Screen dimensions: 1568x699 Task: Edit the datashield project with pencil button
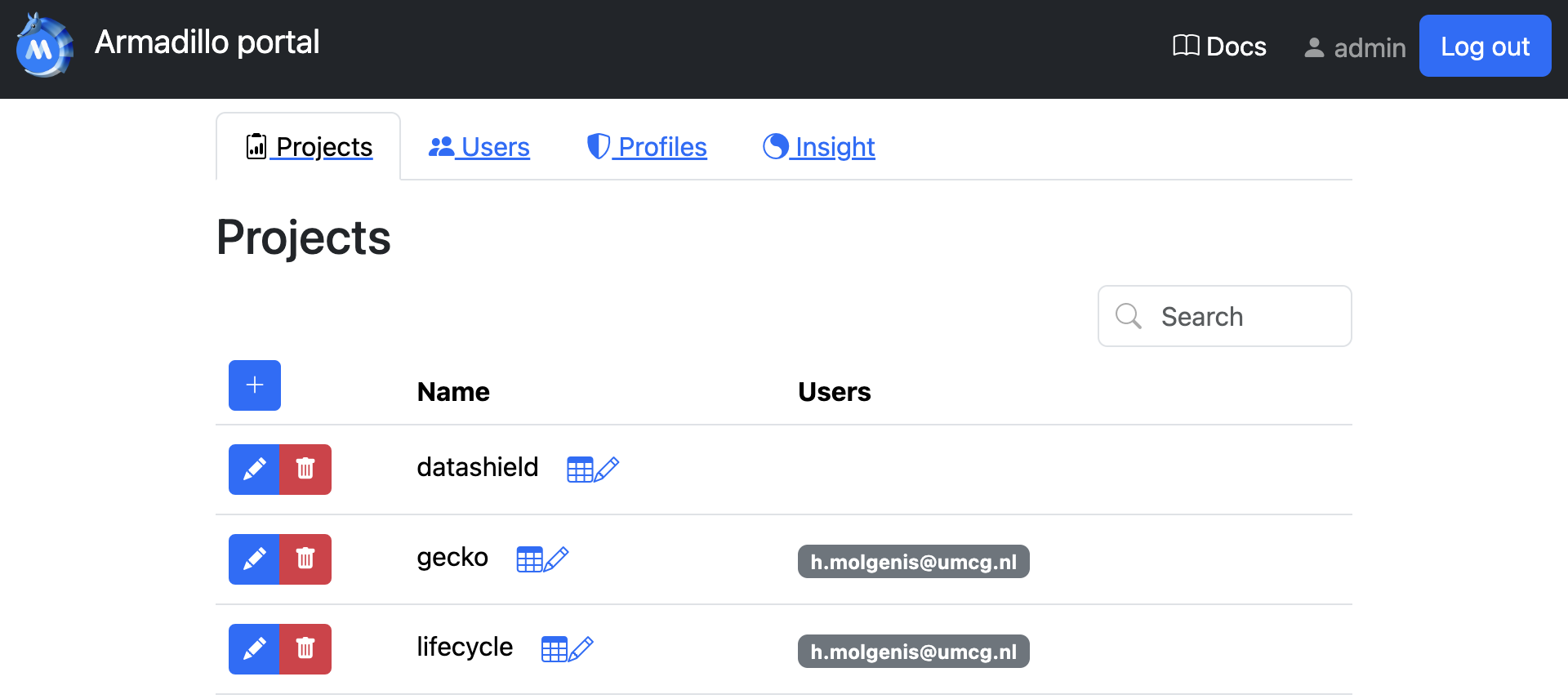coord(254,470)
